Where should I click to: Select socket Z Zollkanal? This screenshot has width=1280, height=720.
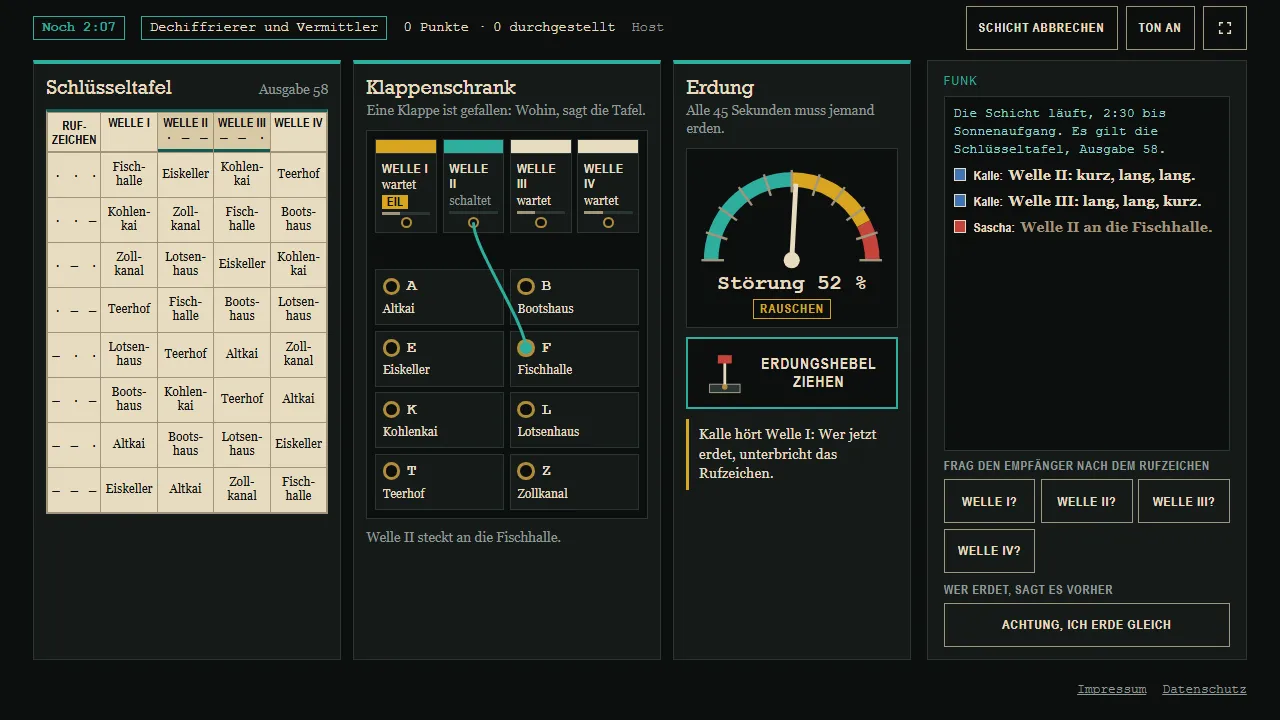[x=574, y=483]
